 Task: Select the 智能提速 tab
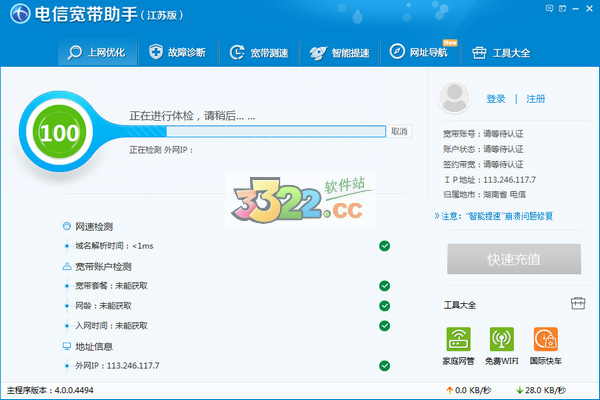[340, 52]
